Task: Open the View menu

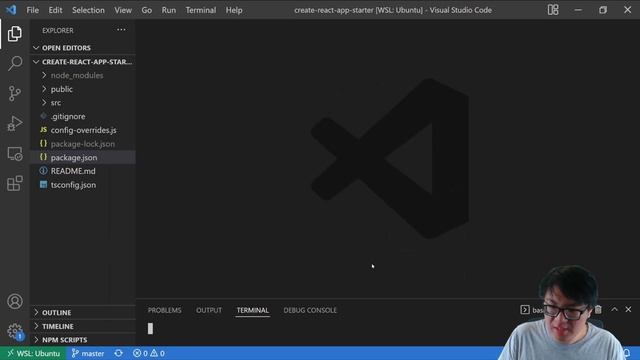Action: tap(123, 10)
